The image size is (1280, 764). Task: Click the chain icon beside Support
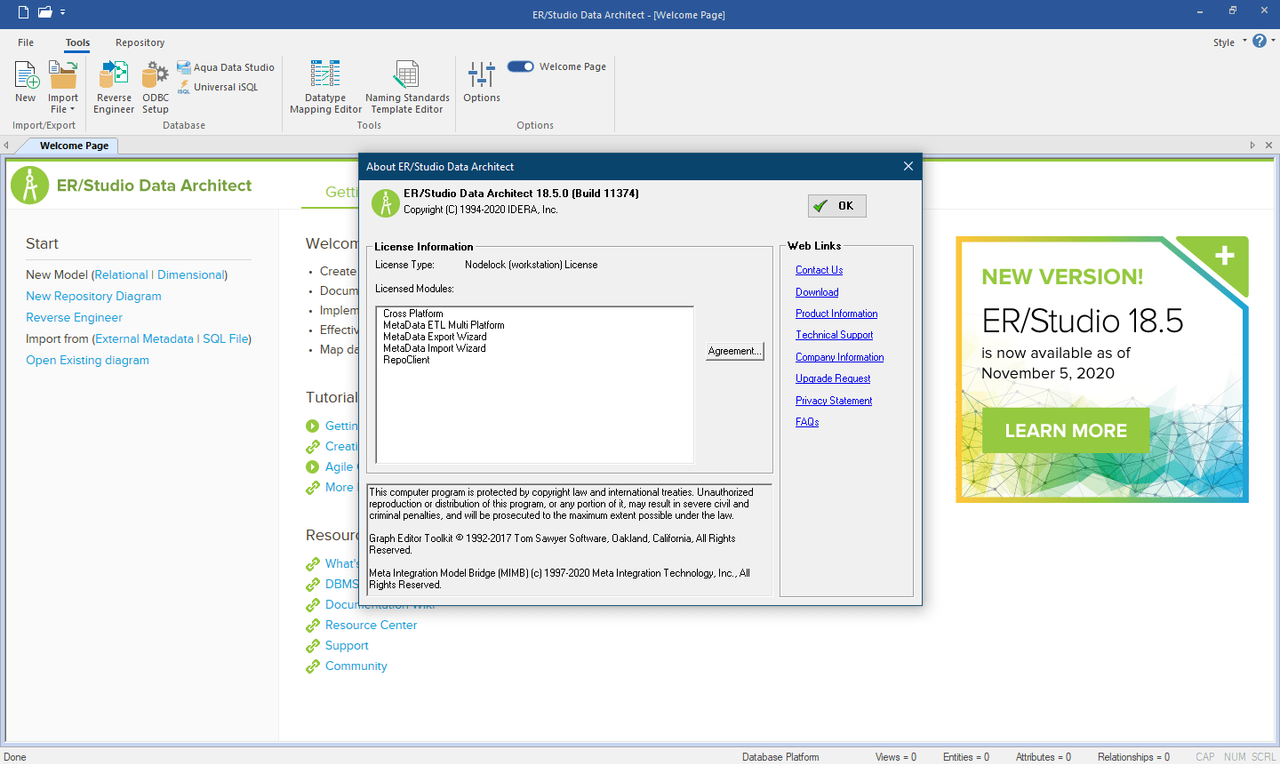(x=313, y=646)
